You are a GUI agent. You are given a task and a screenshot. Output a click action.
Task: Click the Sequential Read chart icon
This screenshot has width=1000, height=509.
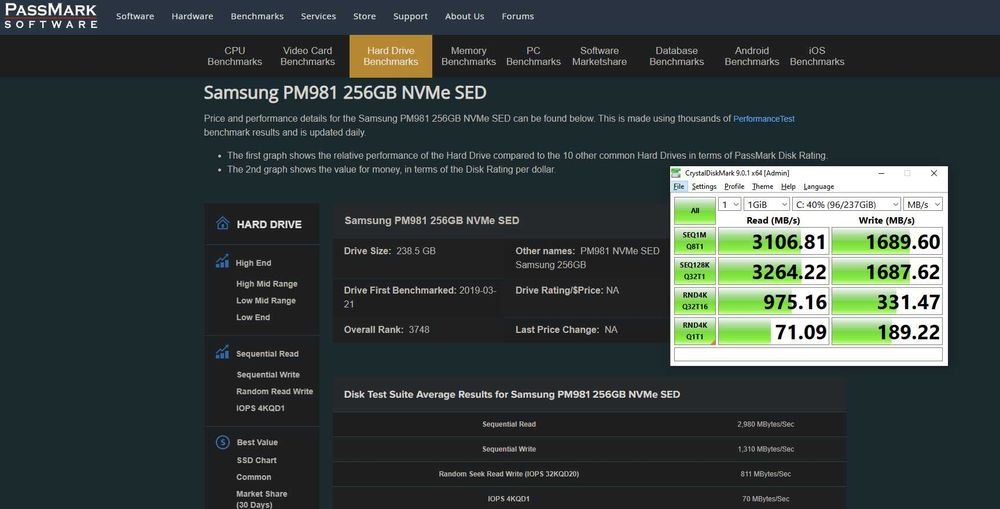(222, 353)
